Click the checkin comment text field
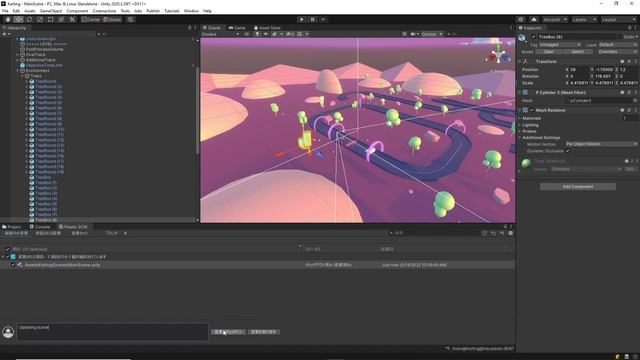This screenshot has height=360, width=640. (x=112, y=332)
